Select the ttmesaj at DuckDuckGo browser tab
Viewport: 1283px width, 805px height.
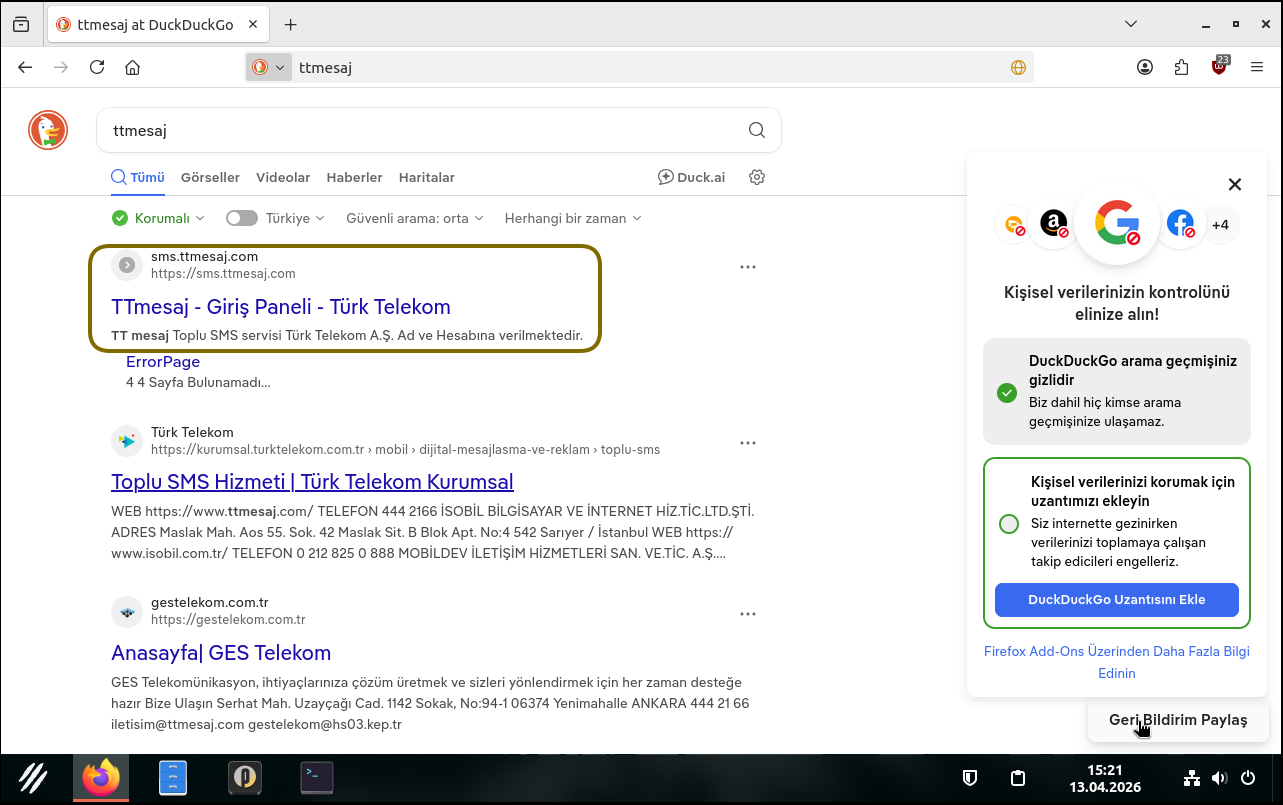[x=158, y=24]
